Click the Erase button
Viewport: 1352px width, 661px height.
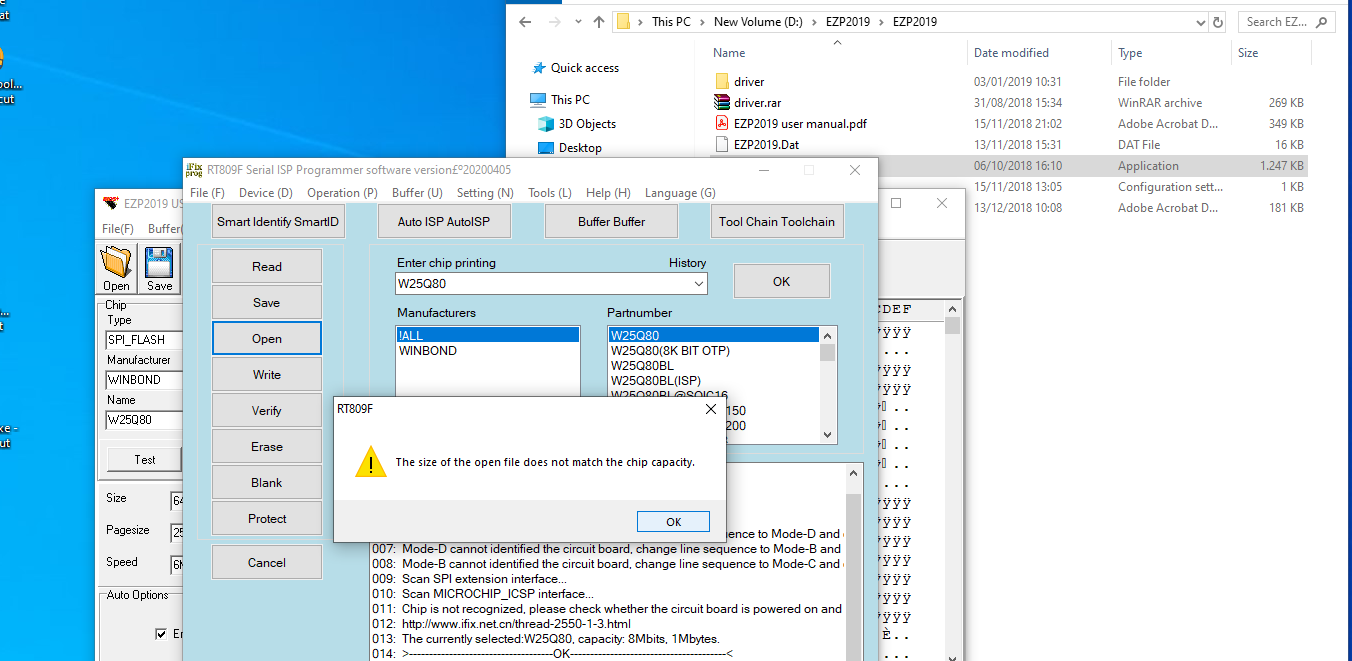(267, 447)
